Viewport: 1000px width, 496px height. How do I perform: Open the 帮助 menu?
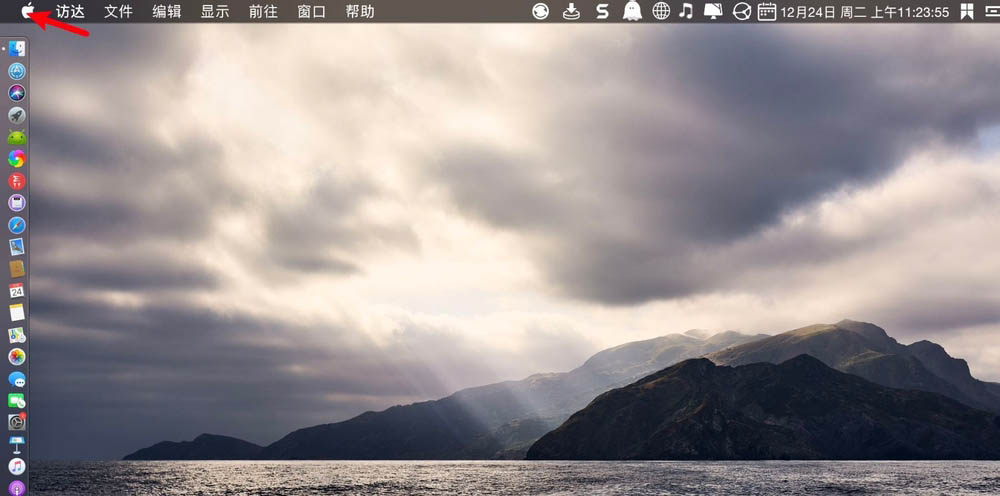tap(360, 11)
